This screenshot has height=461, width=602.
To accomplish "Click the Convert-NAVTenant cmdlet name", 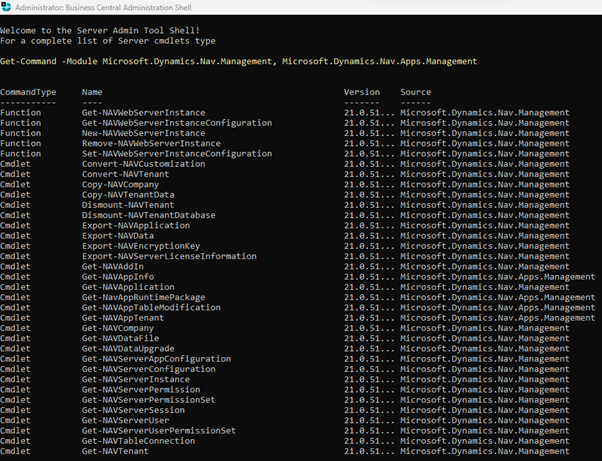I will 123,174.
